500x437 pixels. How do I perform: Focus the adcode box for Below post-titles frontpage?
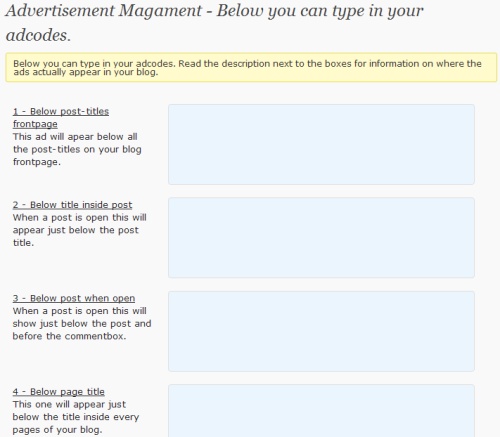pyautogui.click(x=321, y=144)
